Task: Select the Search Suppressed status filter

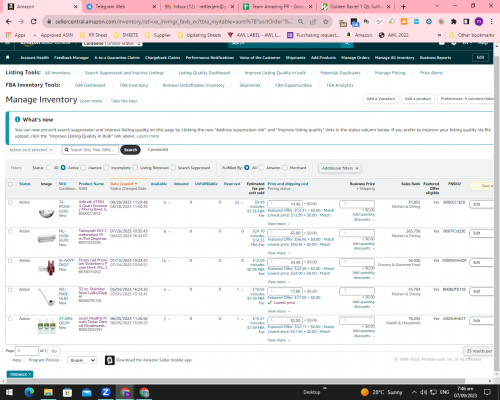Action: (173, 168)
